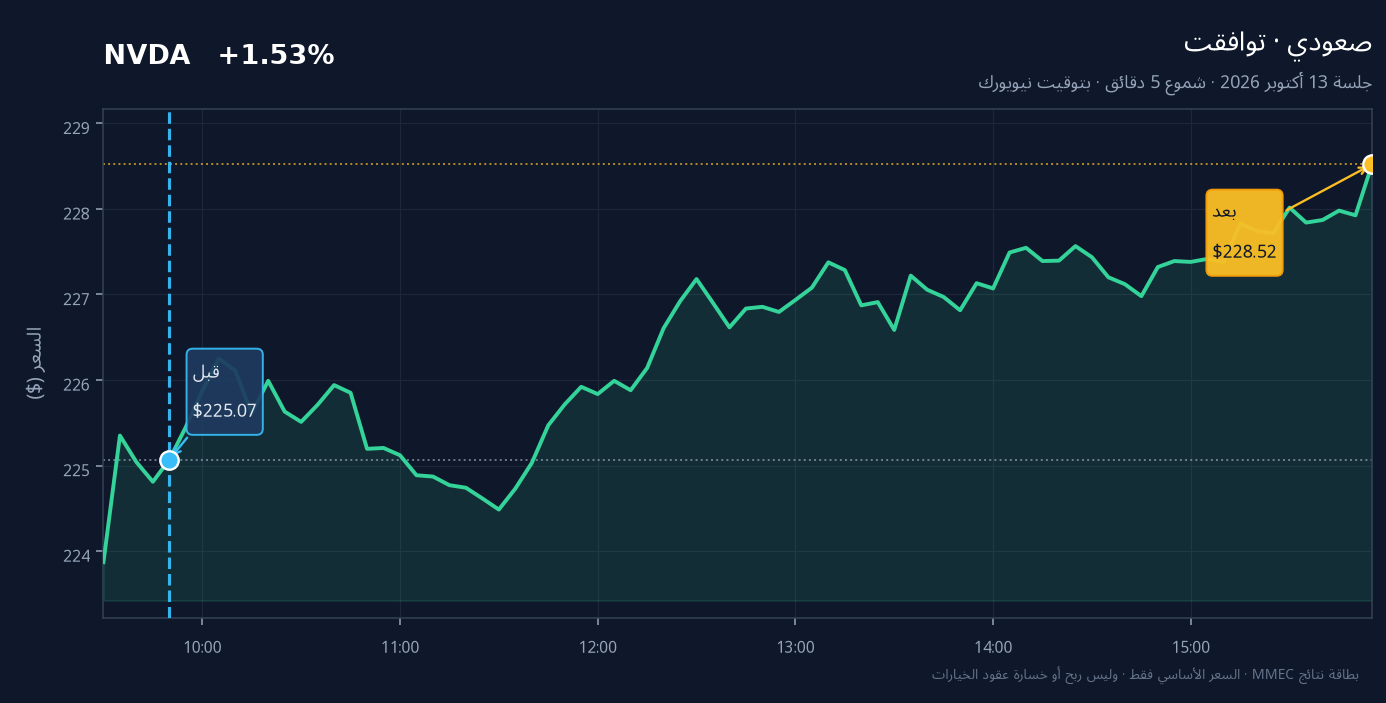Viewport: 1386px width, 703px height.
Task: Click the 224 price axis label
Action: coord(77,555)
